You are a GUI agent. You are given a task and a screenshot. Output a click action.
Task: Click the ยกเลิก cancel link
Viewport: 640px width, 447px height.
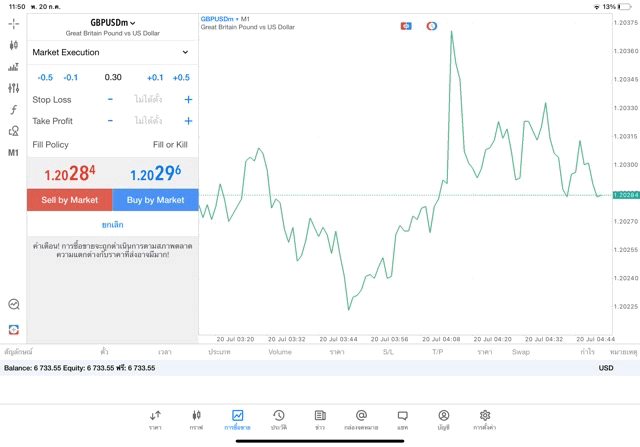pos(113,225)
